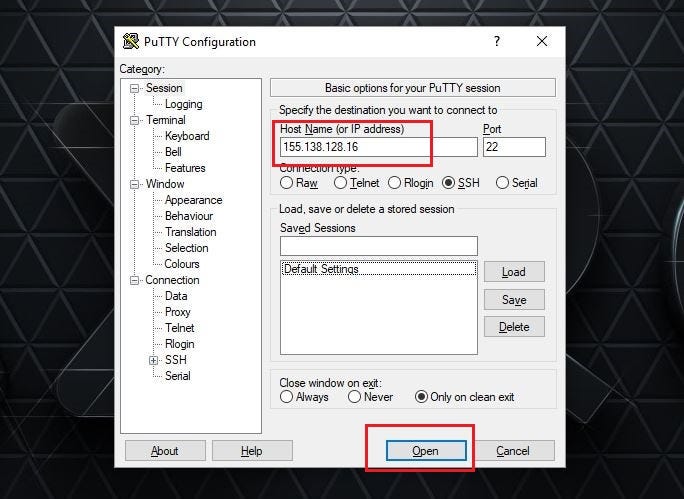The width and height of the screenshot is (684, 499).
Task: Collapse the Terminal tree node
Action: (134, 120)
